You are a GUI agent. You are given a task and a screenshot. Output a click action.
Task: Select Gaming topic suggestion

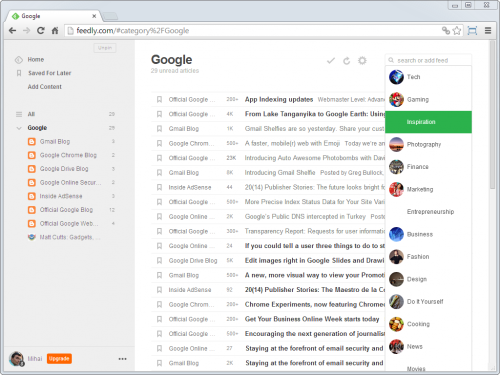click(x=428, y=100)
